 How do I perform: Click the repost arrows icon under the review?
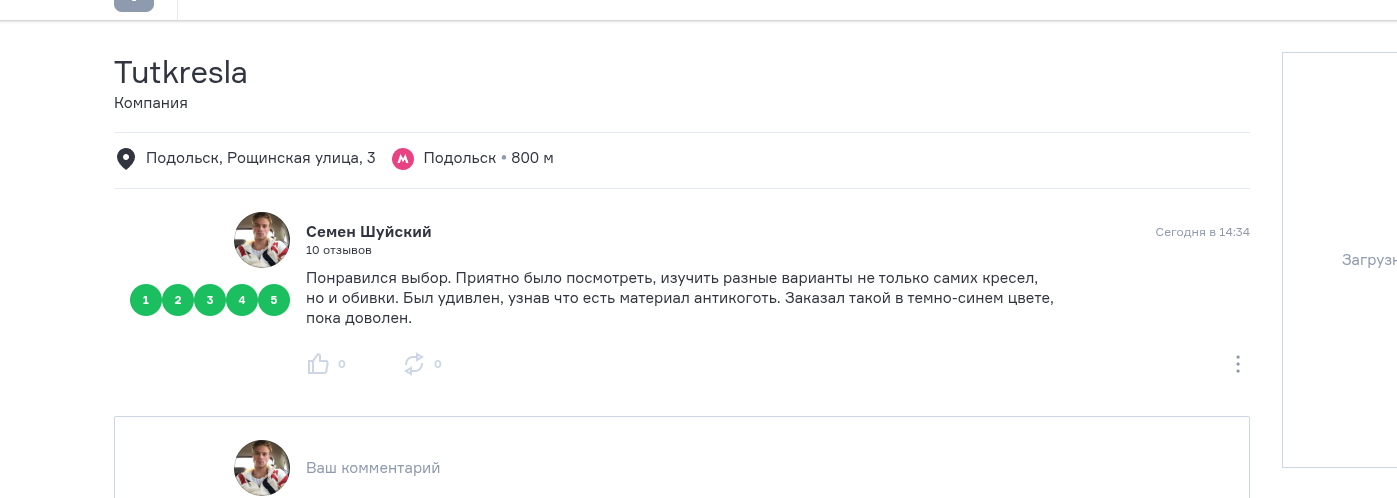pos(414,364)
